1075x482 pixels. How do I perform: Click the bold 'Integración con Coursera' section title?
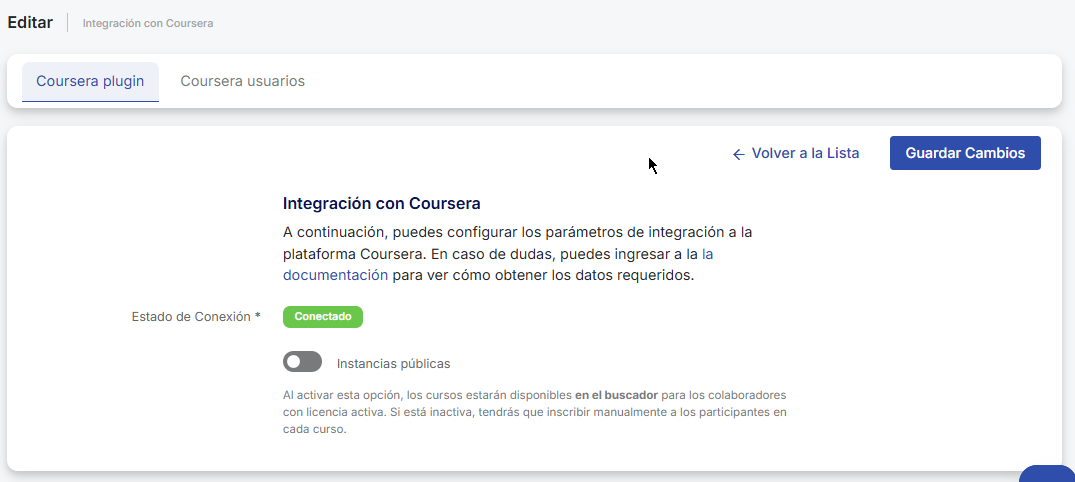click(x=382, y=204)
